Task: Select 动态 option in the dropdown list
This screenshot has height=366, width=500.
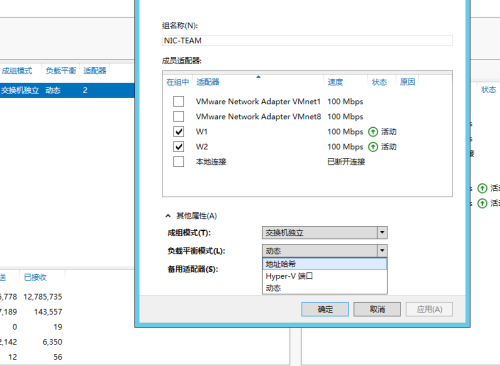Action: (x=325, y=288)
